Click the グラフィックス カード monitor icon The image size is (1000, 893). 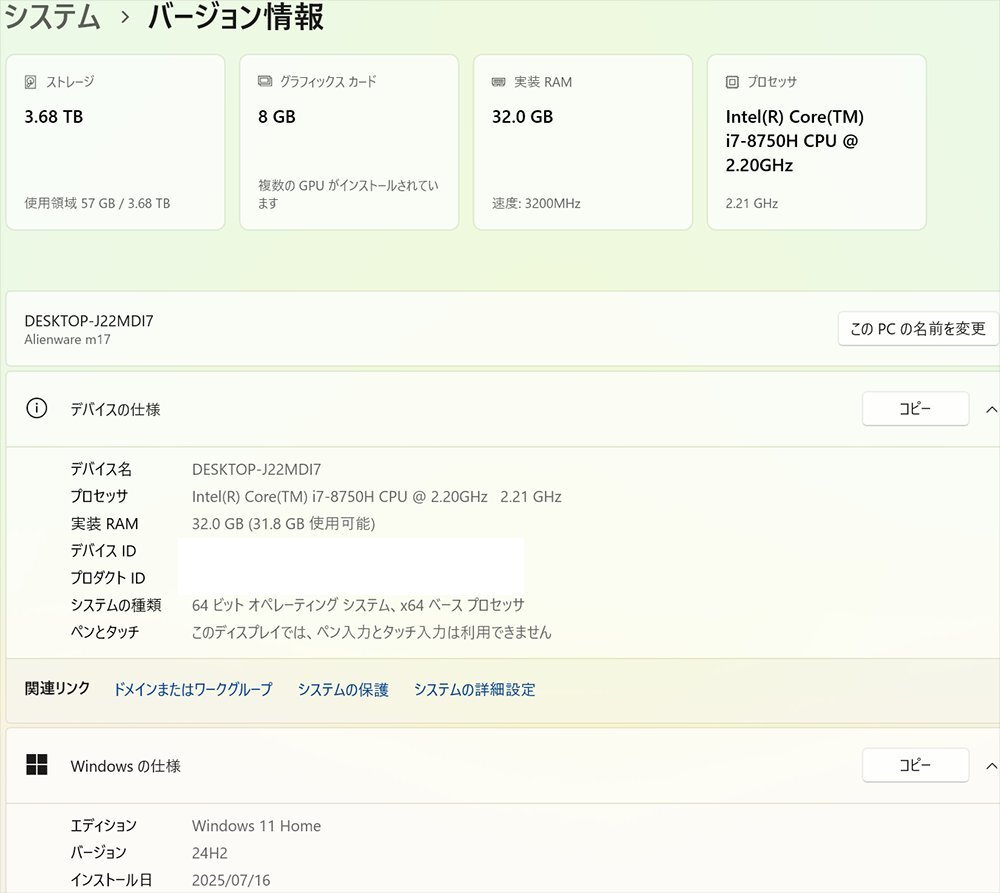[265, 82]
